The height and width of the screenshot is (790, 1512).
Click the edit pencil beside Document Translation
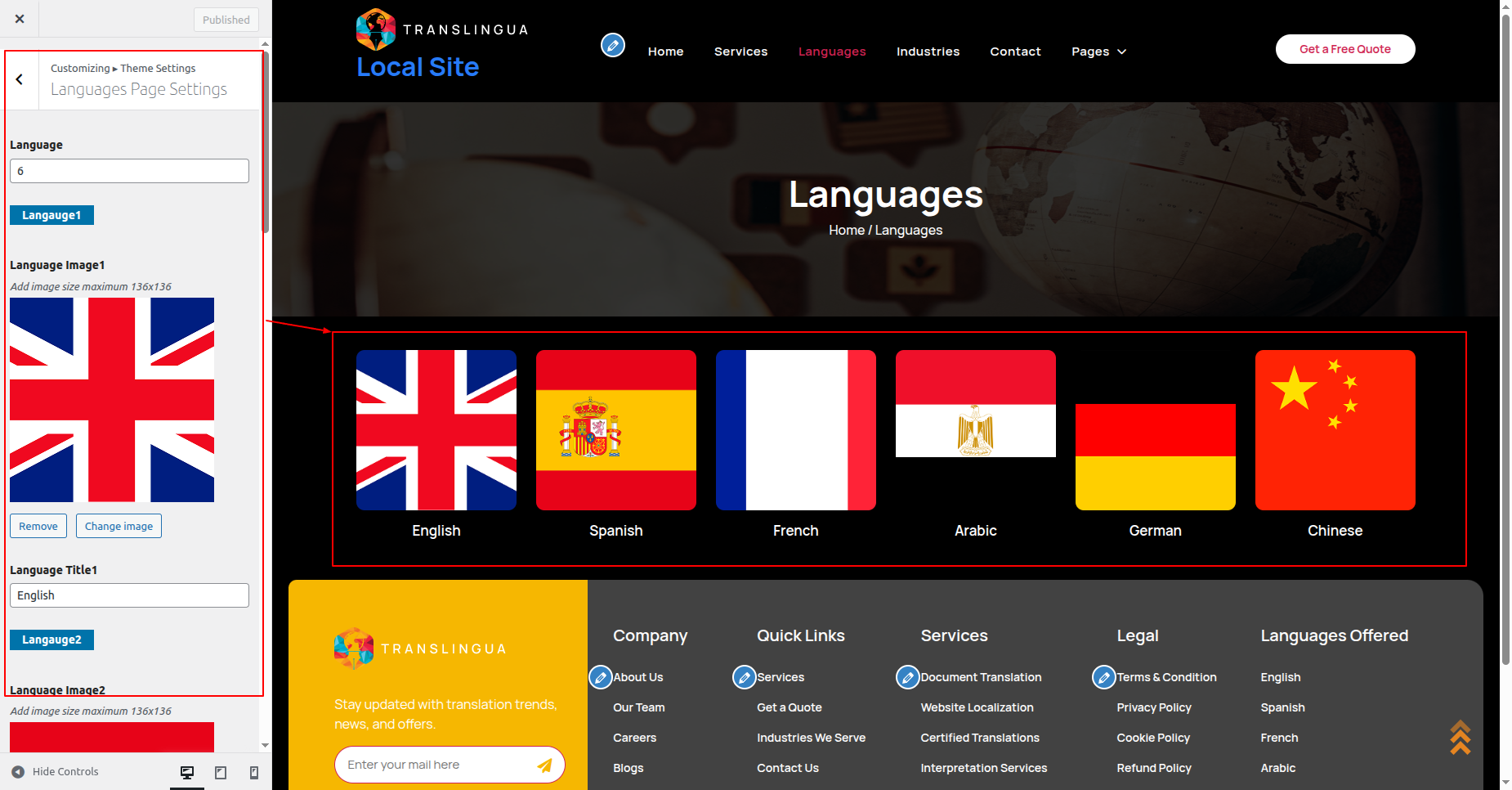pyautogui.click(x=908, y=677)
